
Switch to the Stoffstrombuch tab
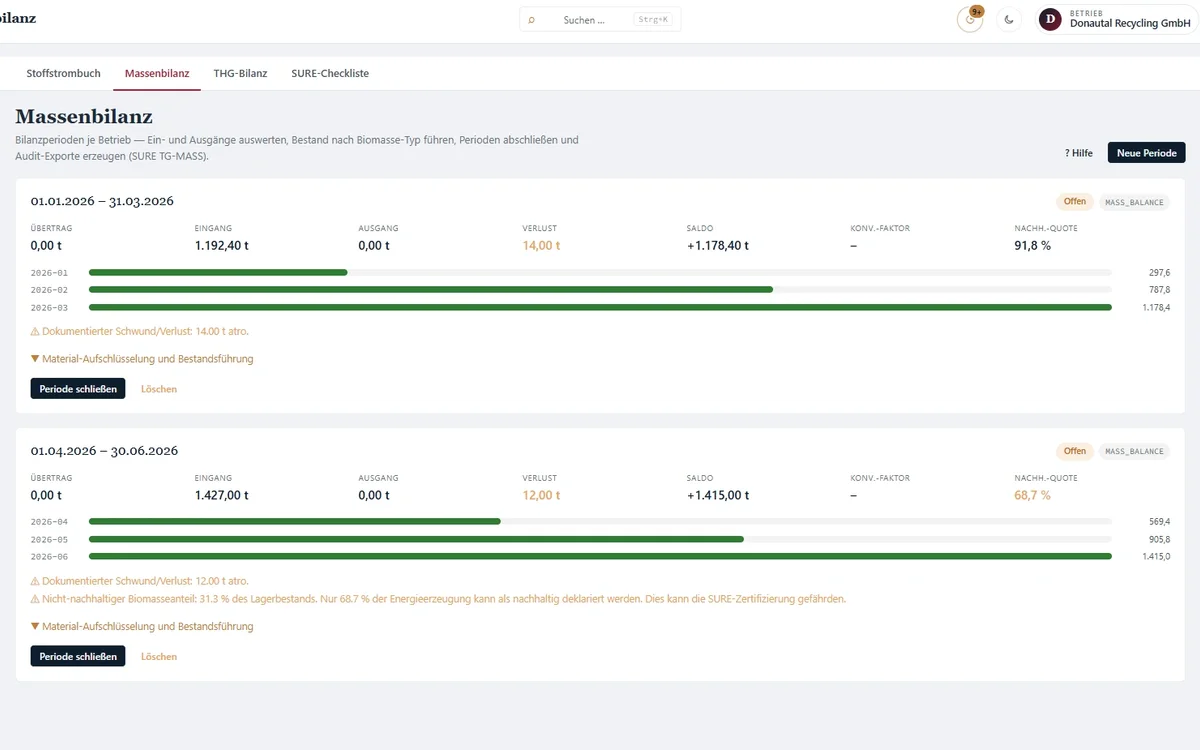(x=63, y=73)
